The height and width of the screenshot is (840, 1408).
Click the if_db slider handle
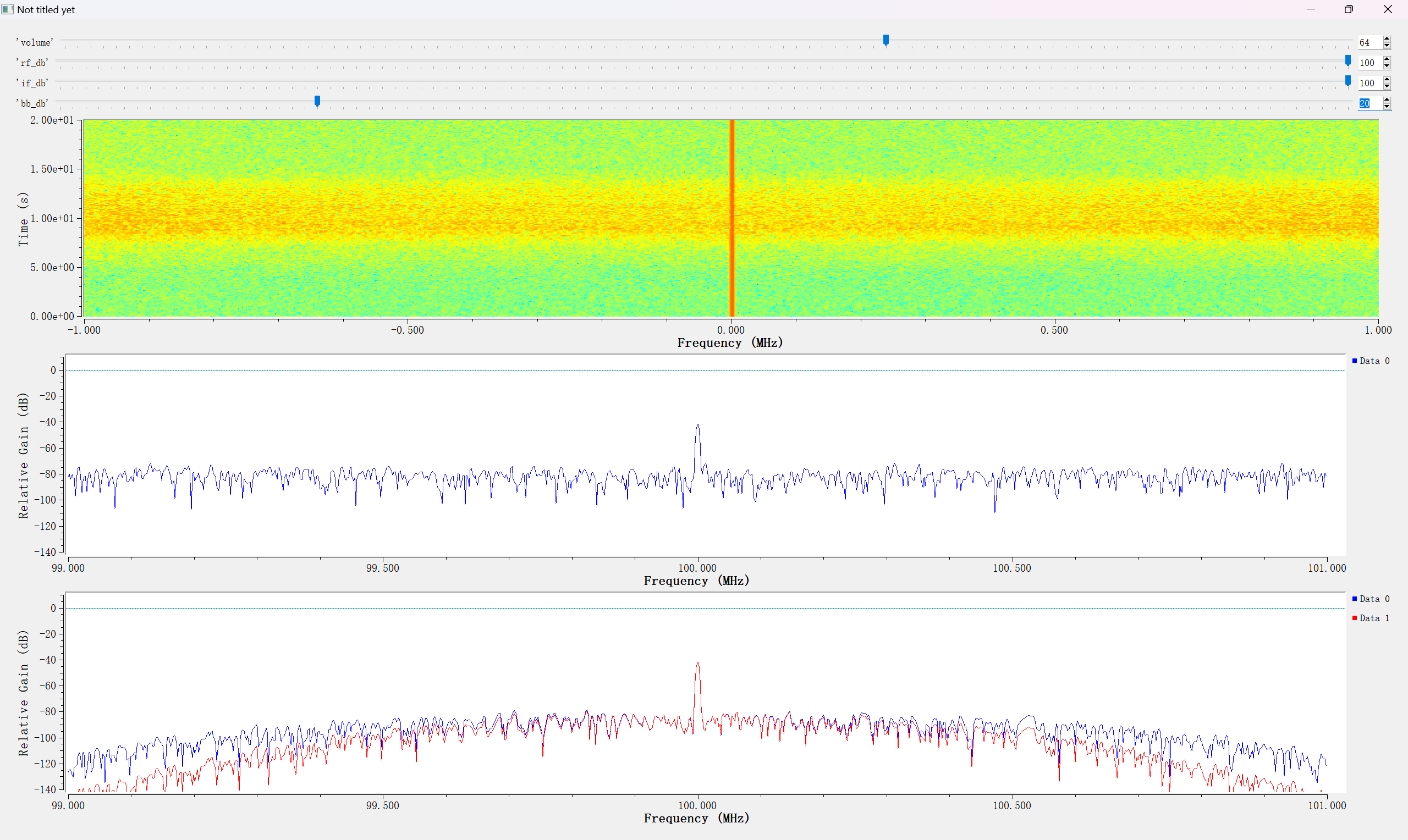click(1347, 81)
